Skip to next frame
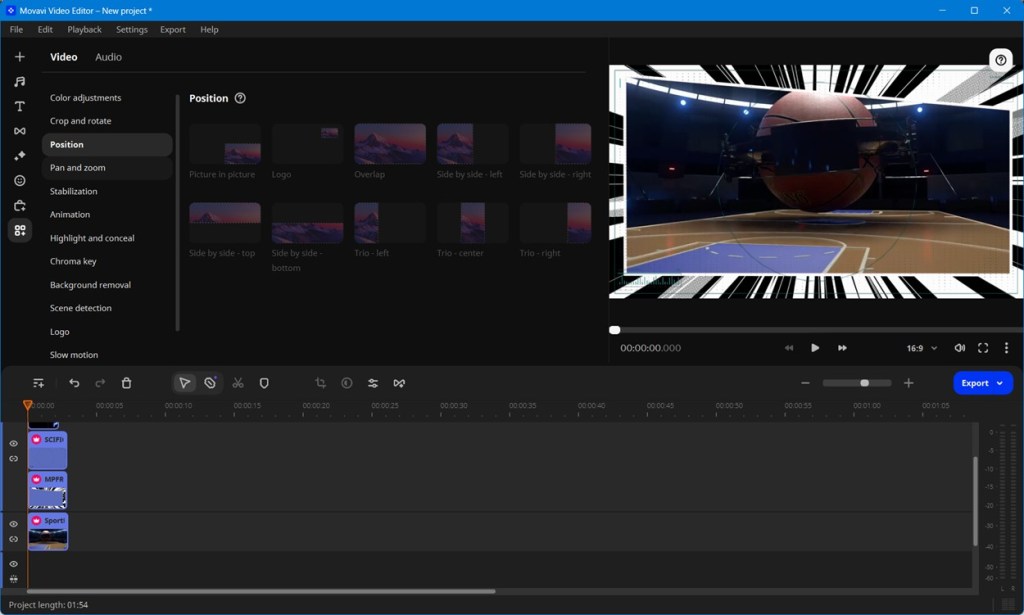Screen dimensions: 1024x615 [842, 348]
